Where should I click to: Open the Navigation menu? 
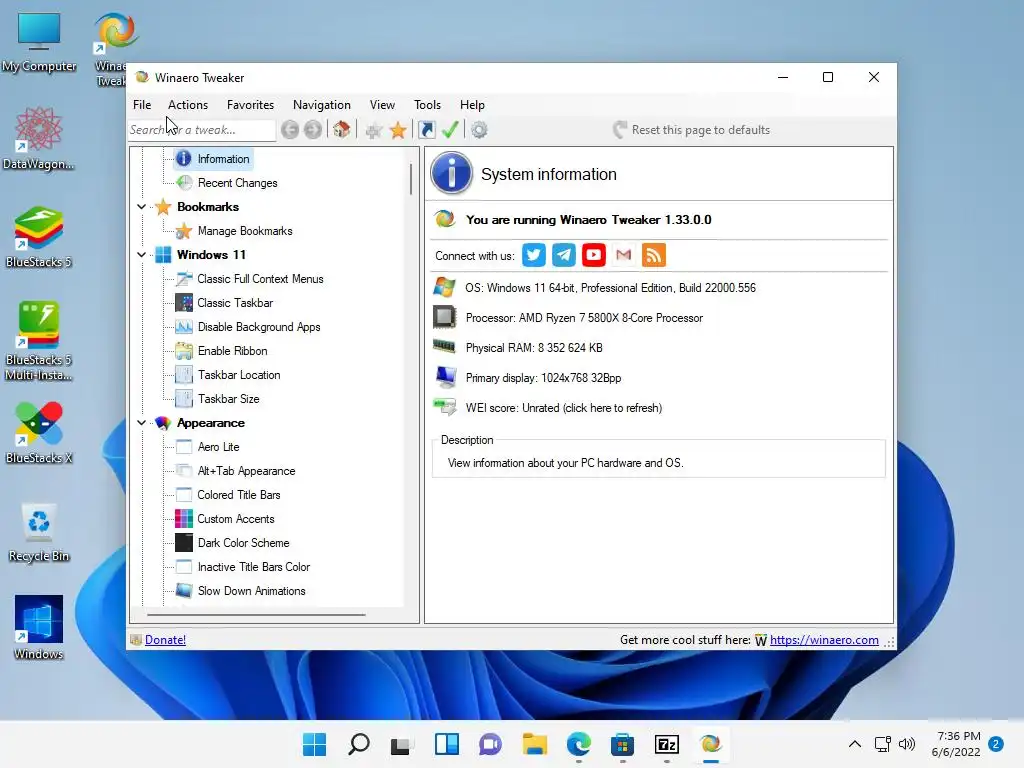[321, 104]
